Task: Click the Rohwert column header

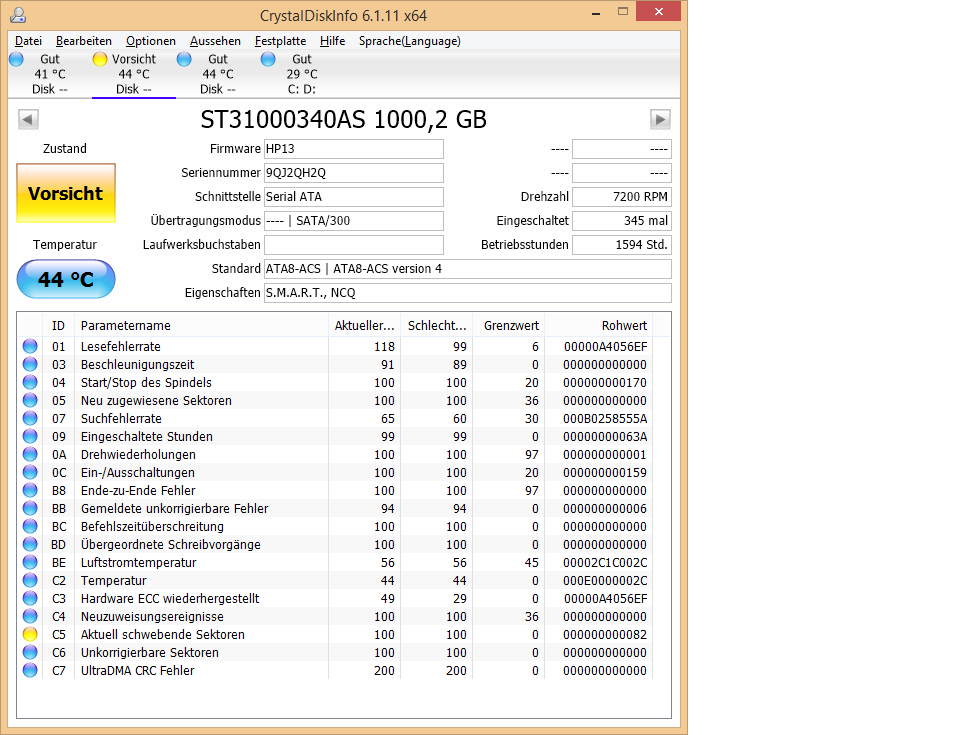Action: [x=598, y=325]
